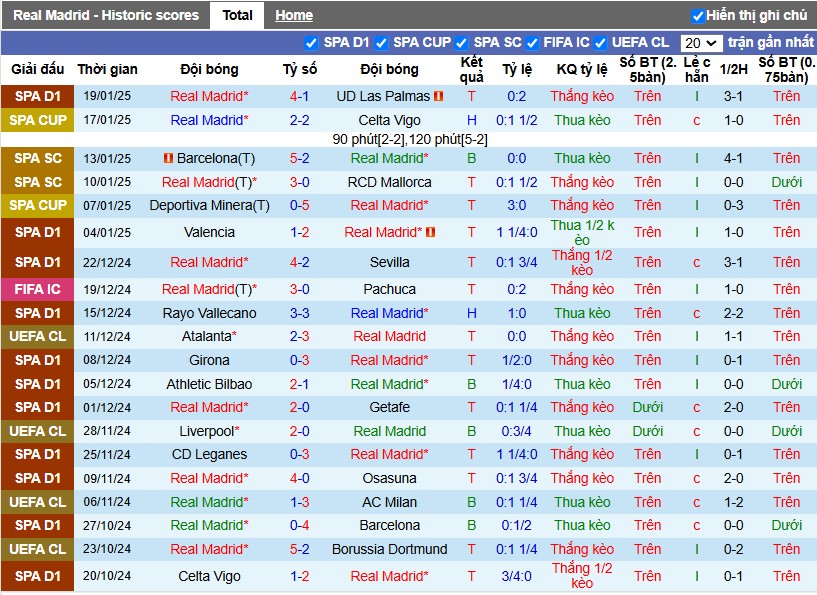Screen dimensions: 817x595
Task: Open the 3-3 Rayo Vallecano score
Action: coord(300,313)
